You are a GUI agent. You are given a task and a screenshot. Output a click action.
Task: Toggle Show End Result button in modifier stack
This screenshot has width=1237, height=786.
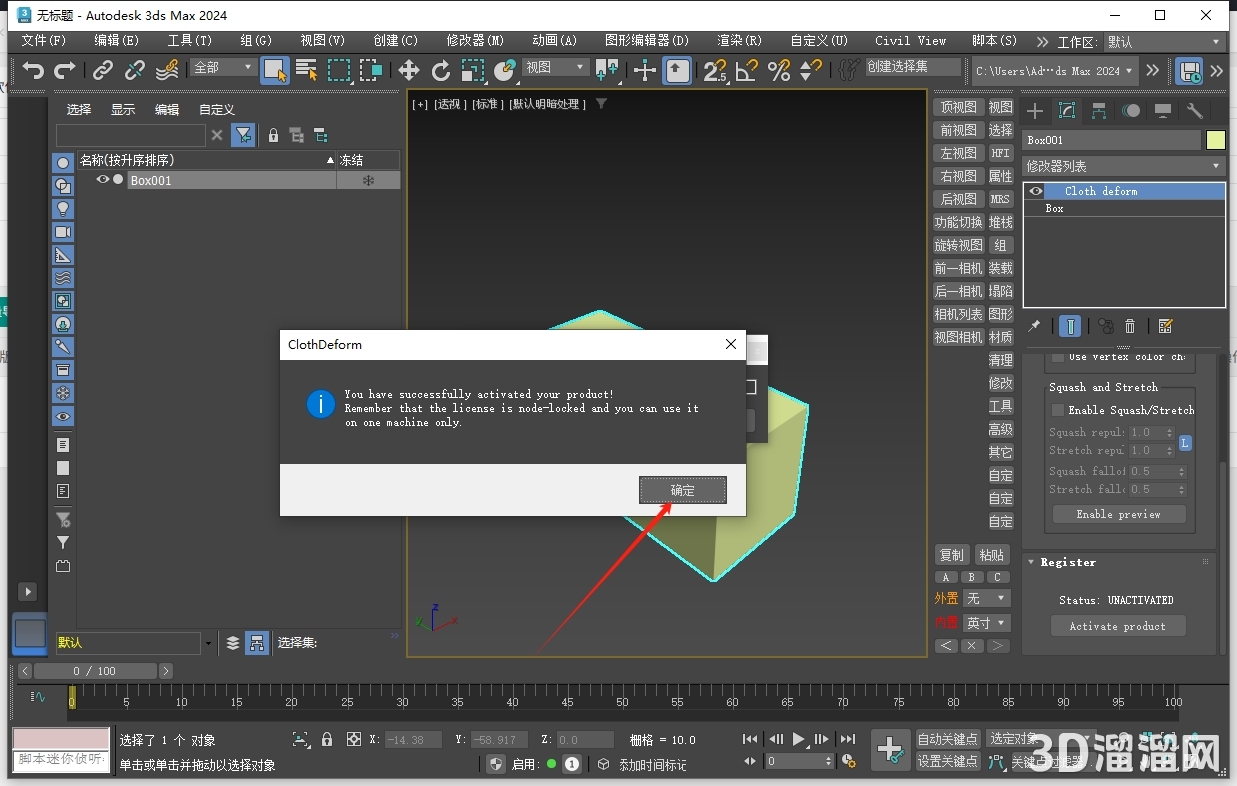pos(1070,326)
